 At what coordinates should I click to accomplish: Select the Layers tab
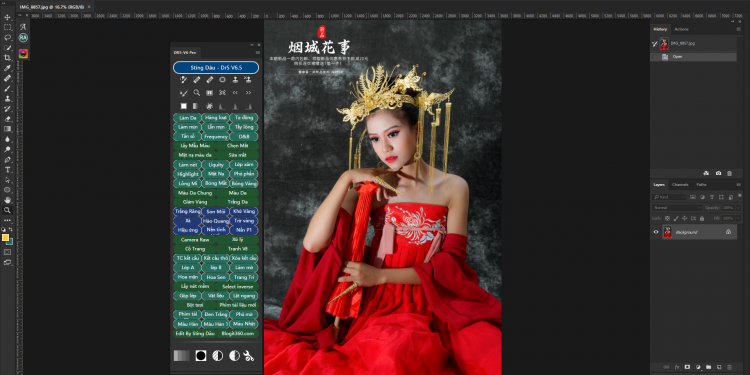tap(659, 185)
